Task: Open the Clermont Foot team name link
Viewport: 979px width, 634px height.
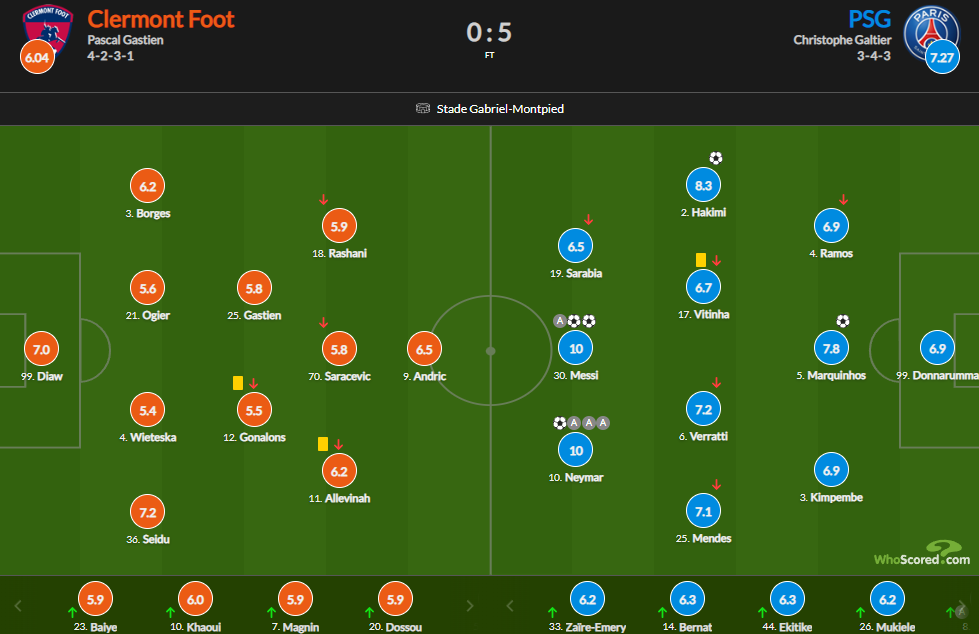Action: (161, 19)
